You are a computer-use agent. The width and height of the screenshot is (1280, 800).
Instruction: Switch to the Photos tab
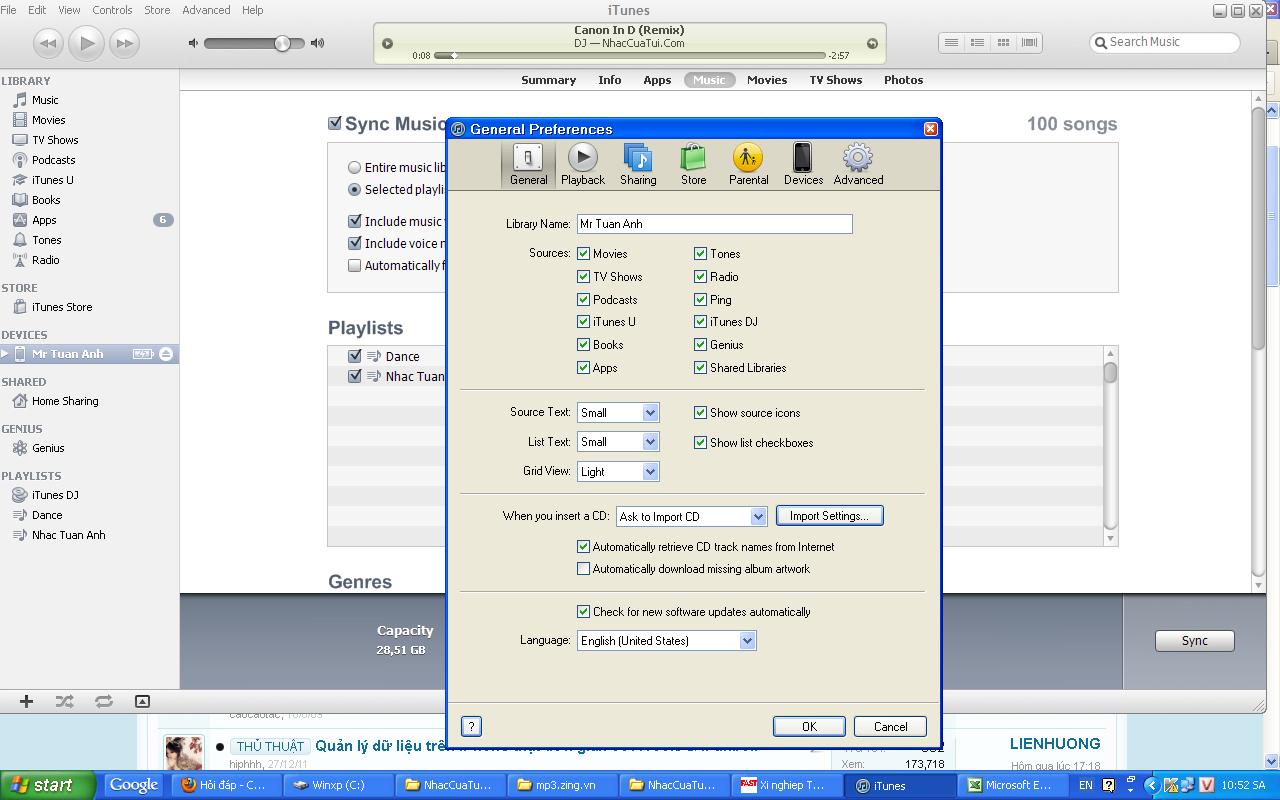click(x=903, y=80)
